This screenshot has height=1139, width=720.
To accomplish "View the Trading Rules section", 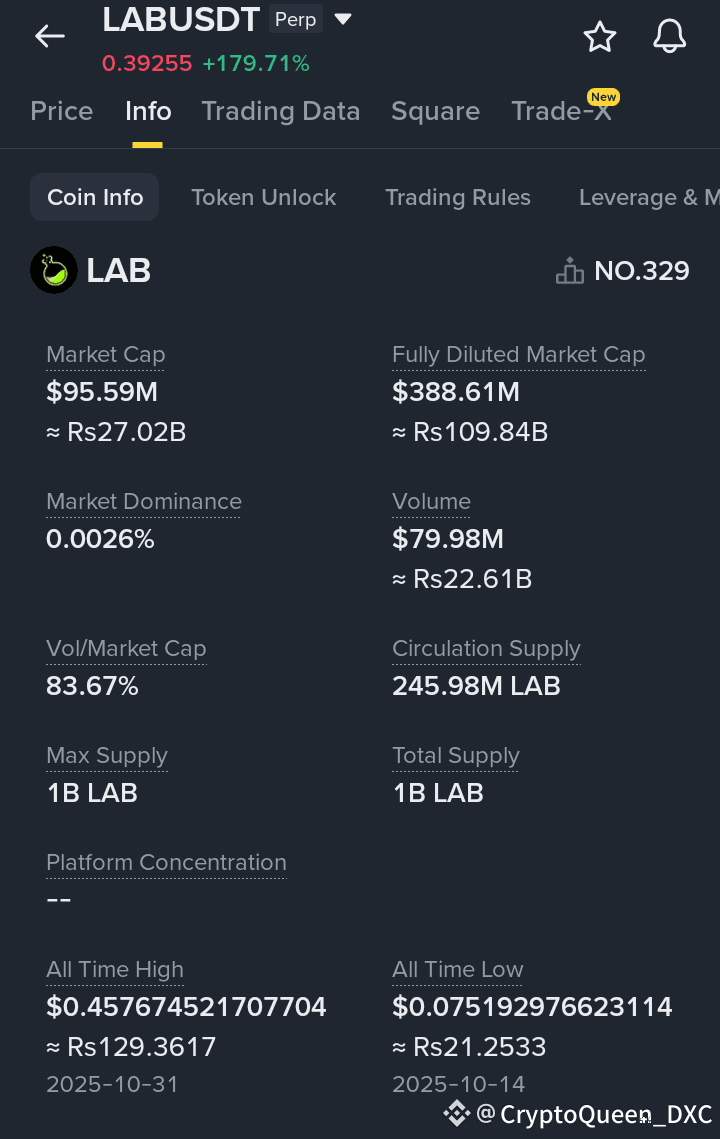I will click(x=458, y=197).
